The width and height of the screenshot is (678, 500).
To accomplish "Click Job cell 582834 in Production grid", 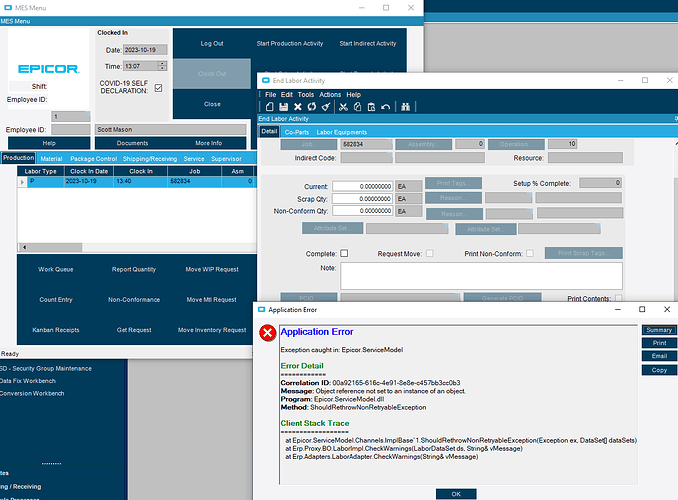I will 195,181.
